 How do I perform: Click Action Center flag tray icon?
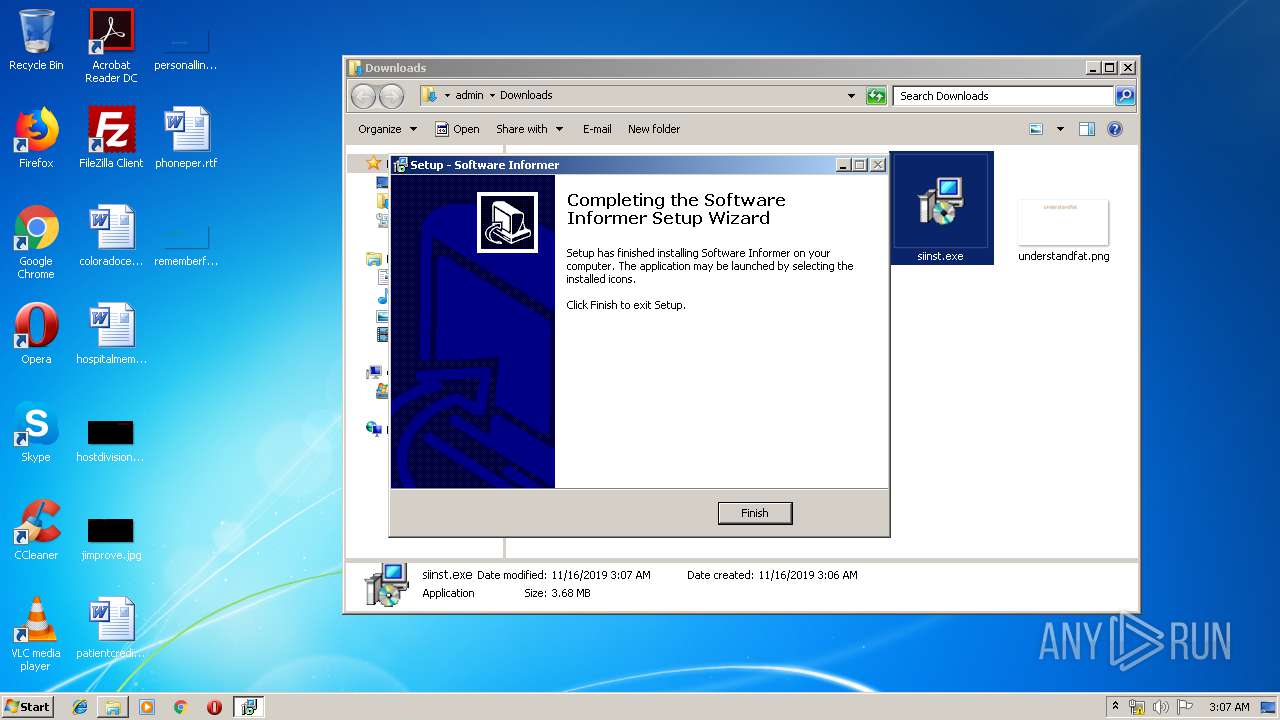[1184, 707]
